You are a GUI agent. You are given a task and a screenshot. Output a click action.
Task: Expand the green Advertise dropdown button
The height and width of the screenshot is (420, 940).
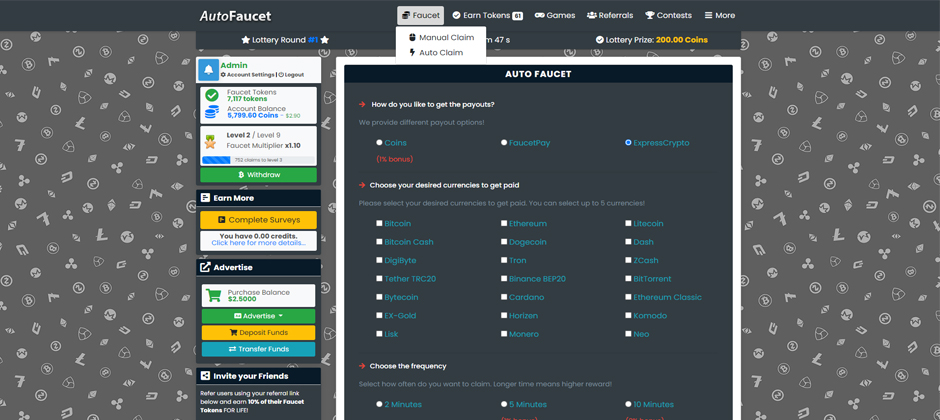point(258,316)
